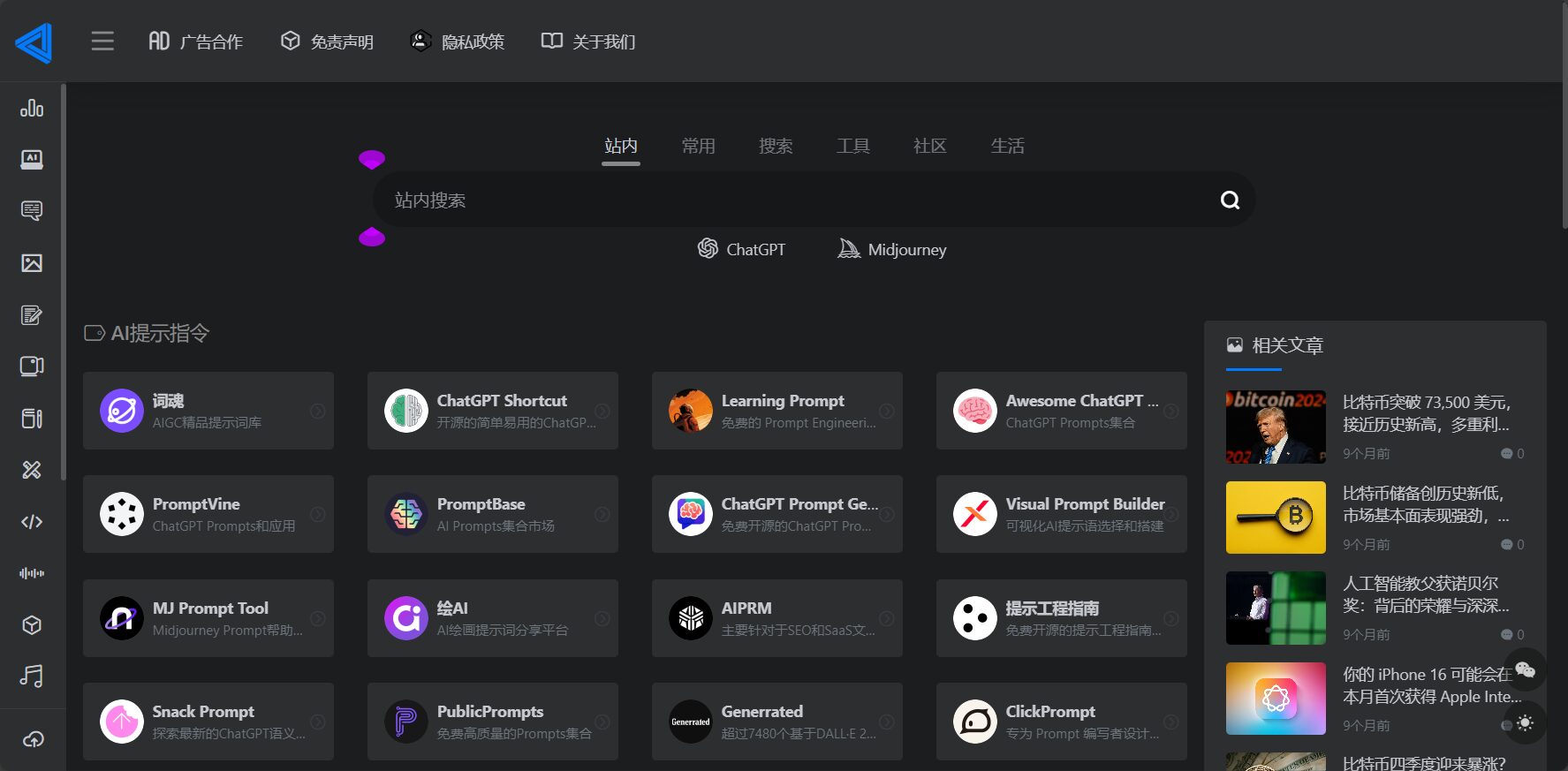Click the AIPRM logo icon

pyautogui.click(x=691, y=618)
